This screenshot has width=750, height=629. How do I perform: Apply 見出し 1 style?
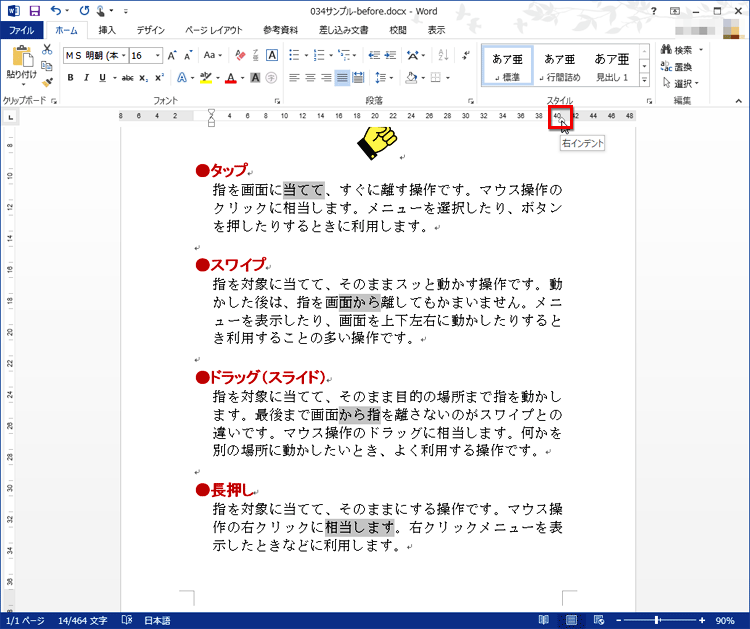pyautogui.click(x=612, y=66)
